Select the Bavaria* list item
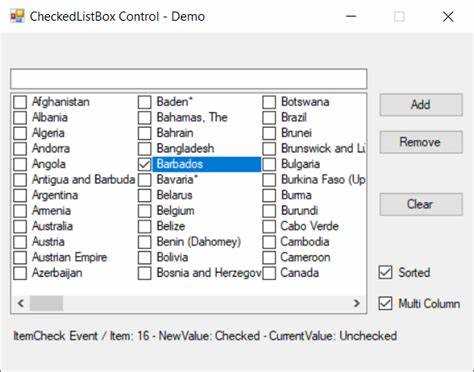Viewport: 474px width, 372px height. pyautogui.click(x=177, y=180)
